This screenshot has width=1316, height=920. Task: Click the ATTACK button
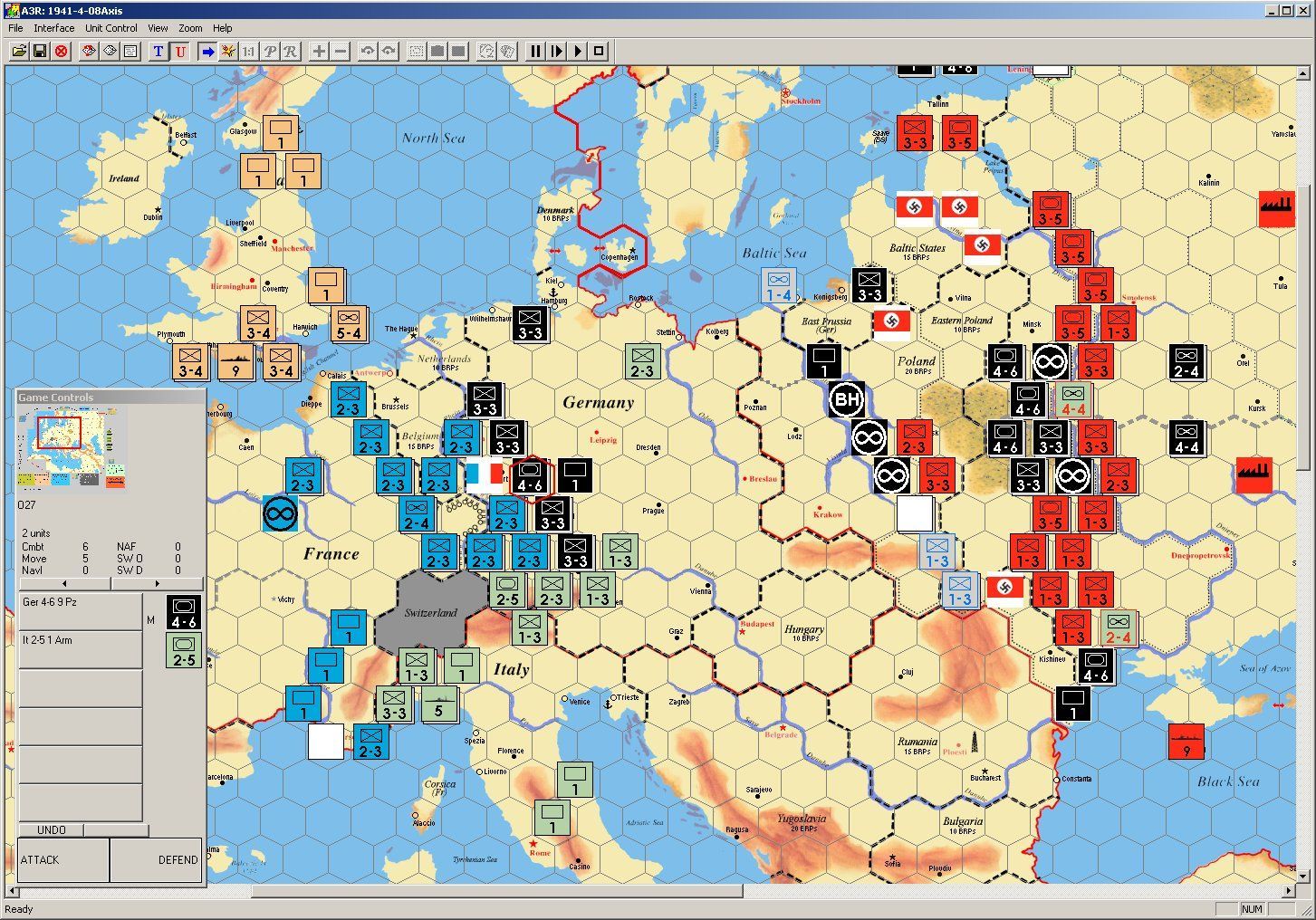[x=63, y=859]
